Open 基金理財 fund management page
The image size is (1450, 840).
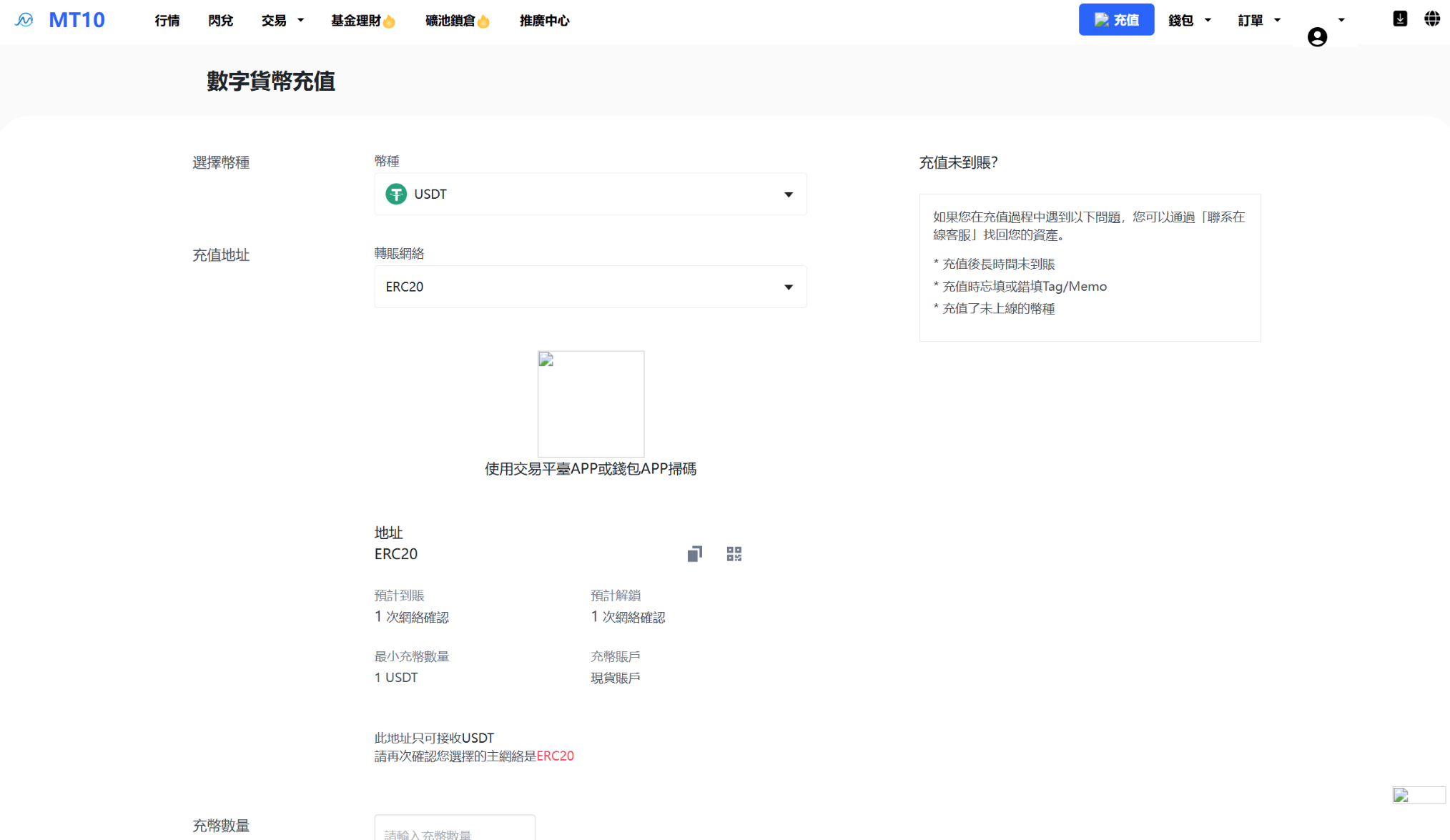click(355, 21)
